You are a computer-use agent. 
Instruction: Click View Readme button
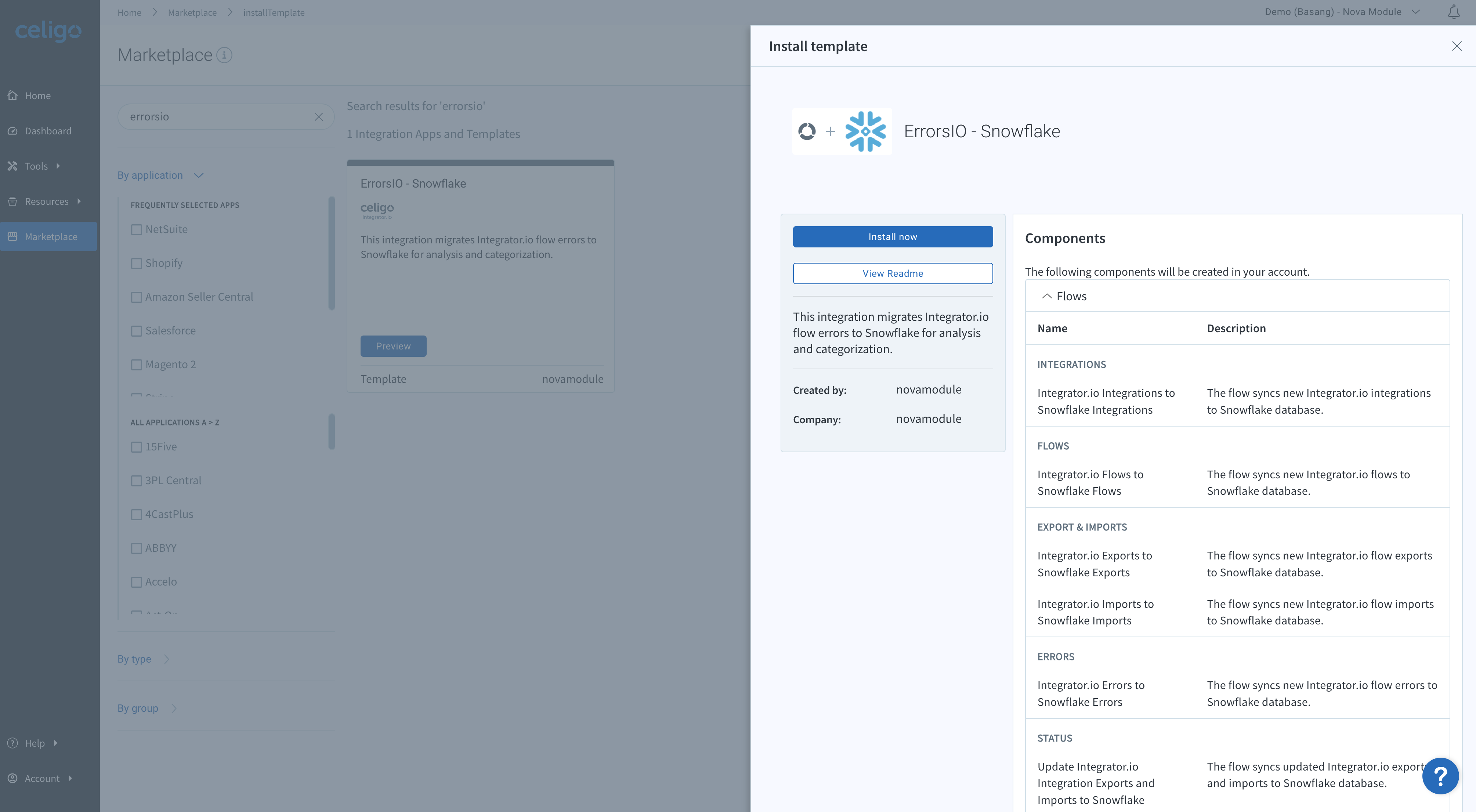[x=893, y=273]
